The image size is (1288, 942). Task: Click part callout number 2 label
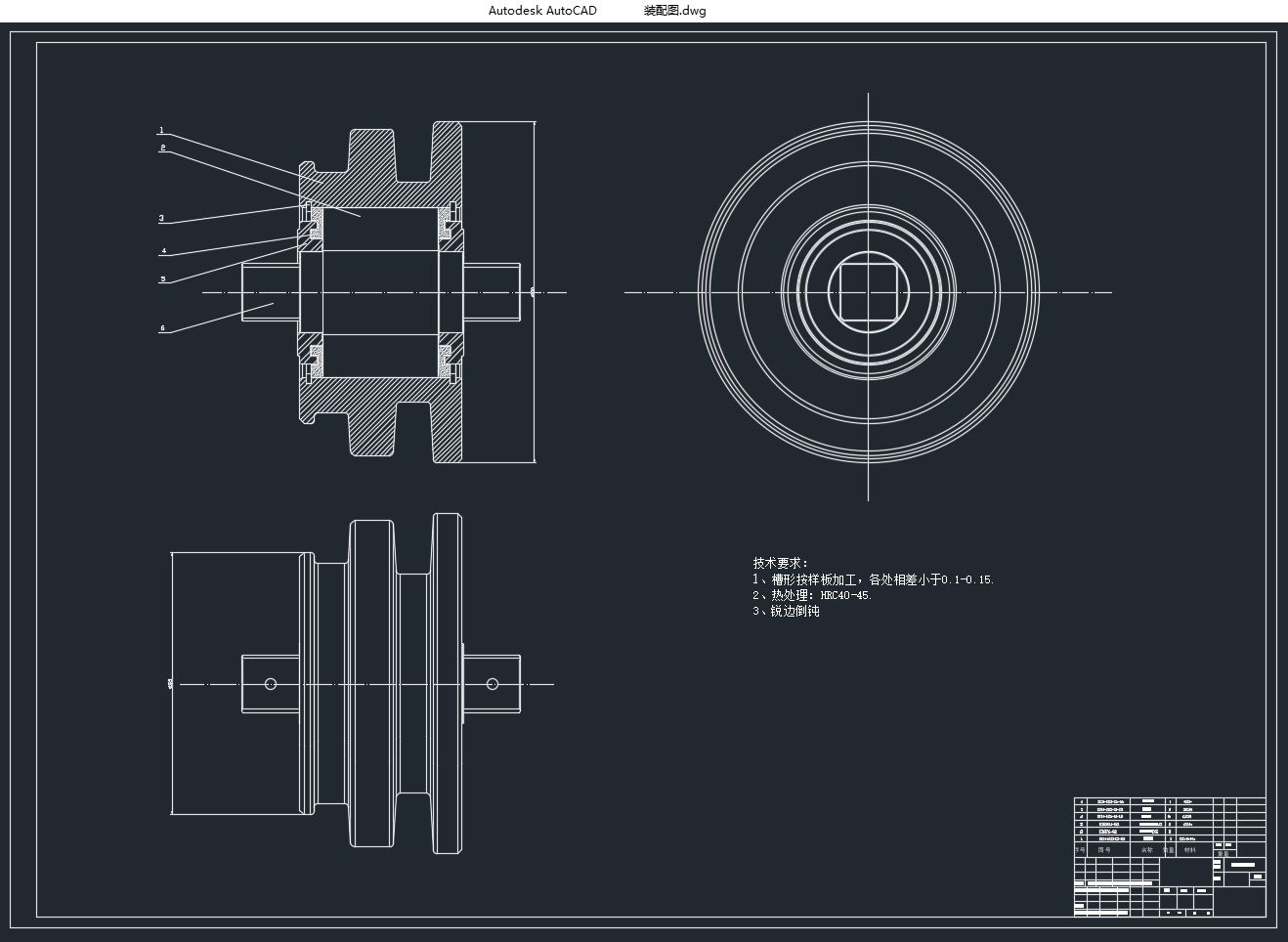pos(162,148)
